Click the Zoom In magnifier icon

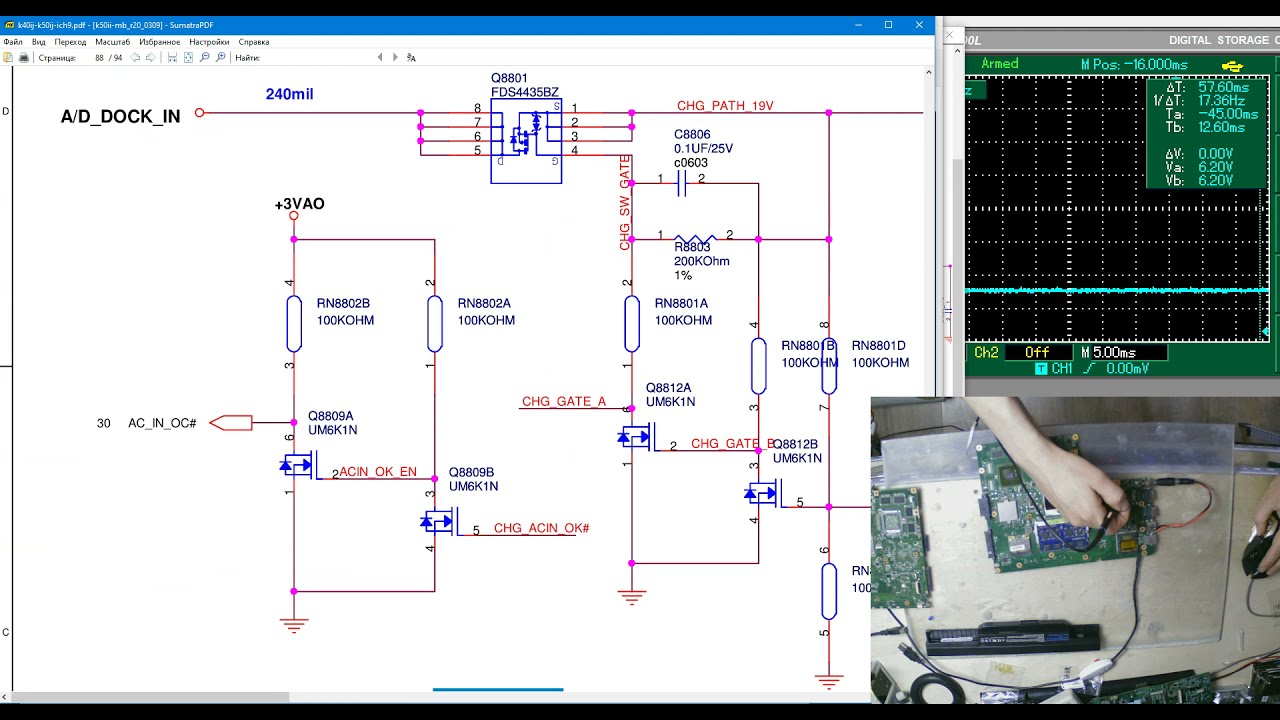click(220, 58)
